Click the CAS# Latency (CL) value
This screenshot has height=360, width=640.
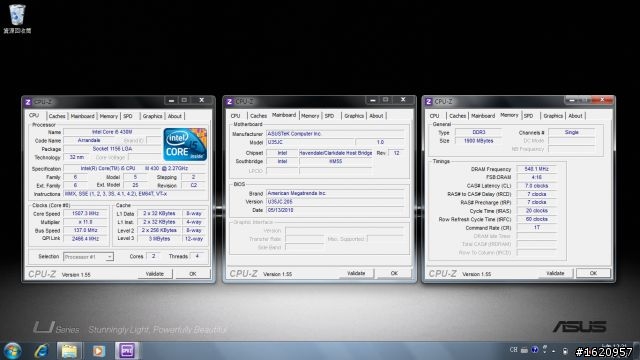pyautogui.click(x=536, y=186)
